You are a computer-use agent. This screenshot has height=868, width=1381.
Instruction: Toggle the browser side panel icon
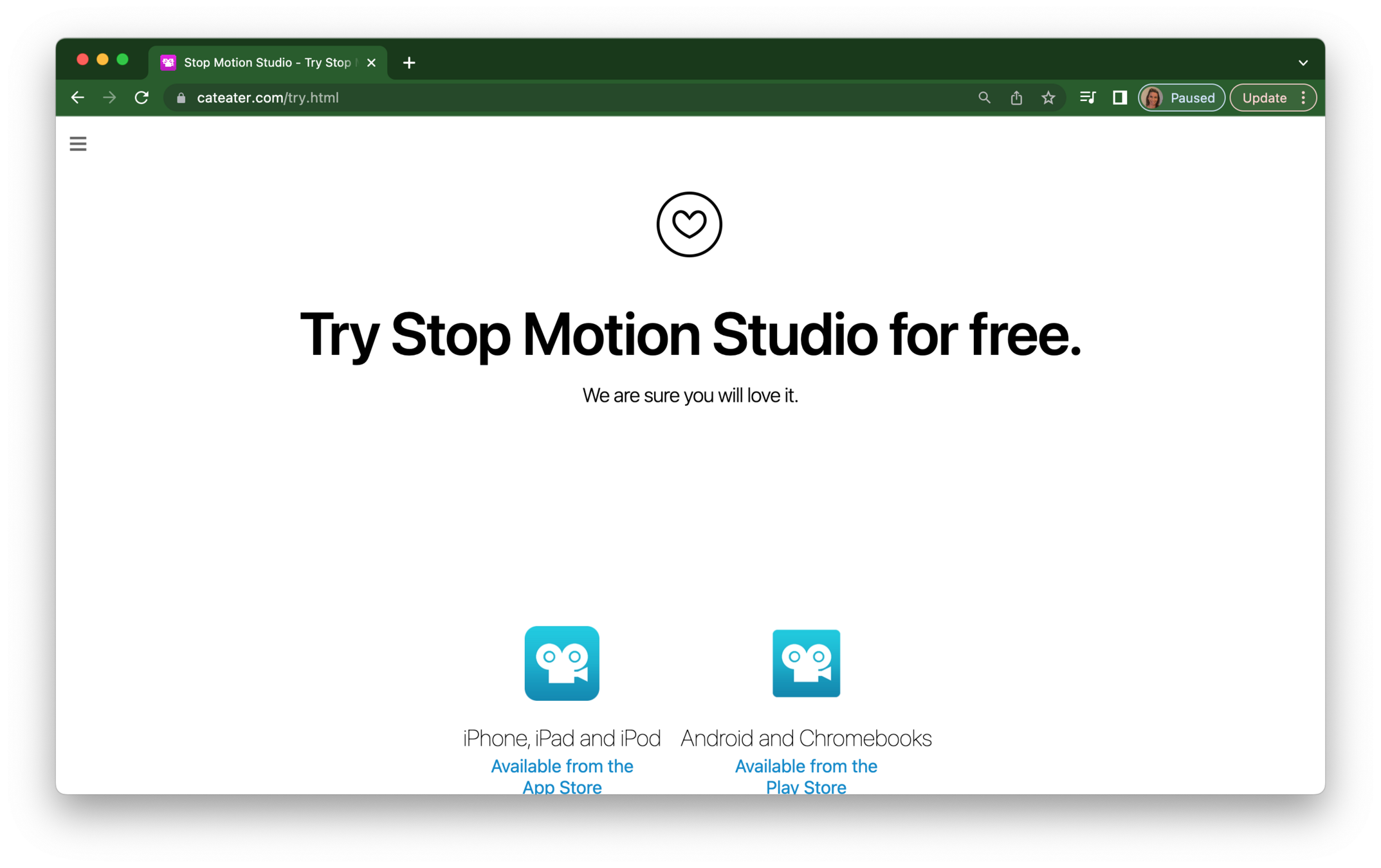click(1120, 98)
